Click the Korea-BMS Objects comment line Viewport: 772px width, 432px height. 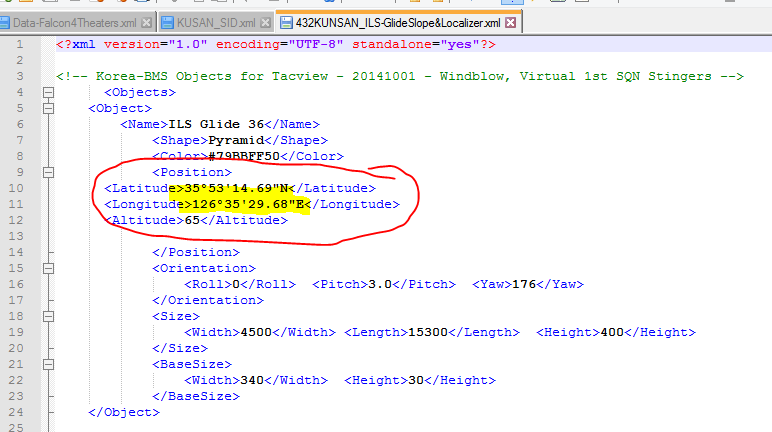coord(400,76)
